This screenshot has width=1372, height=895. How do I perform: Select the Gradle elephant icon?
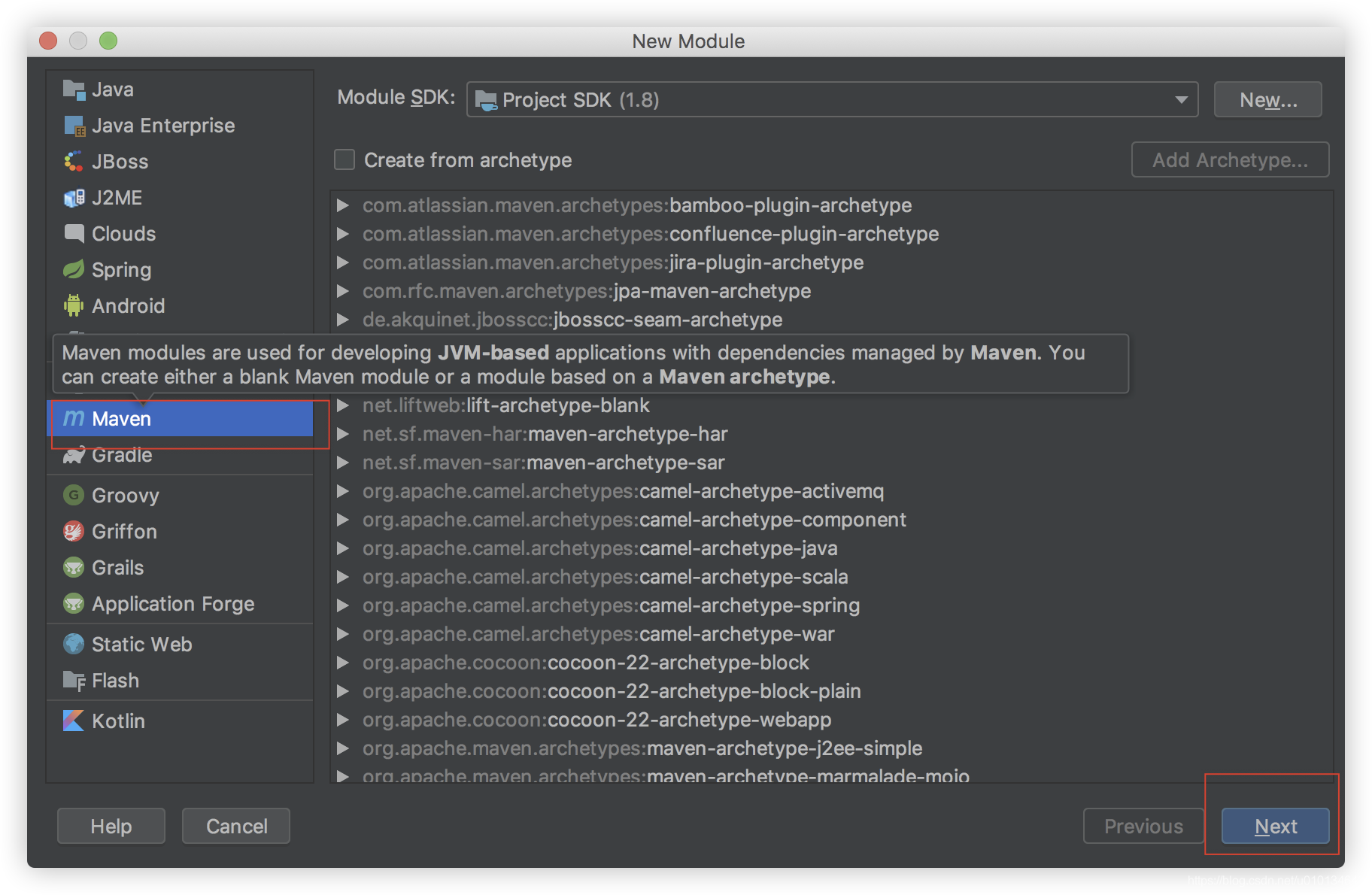point(74,455)
